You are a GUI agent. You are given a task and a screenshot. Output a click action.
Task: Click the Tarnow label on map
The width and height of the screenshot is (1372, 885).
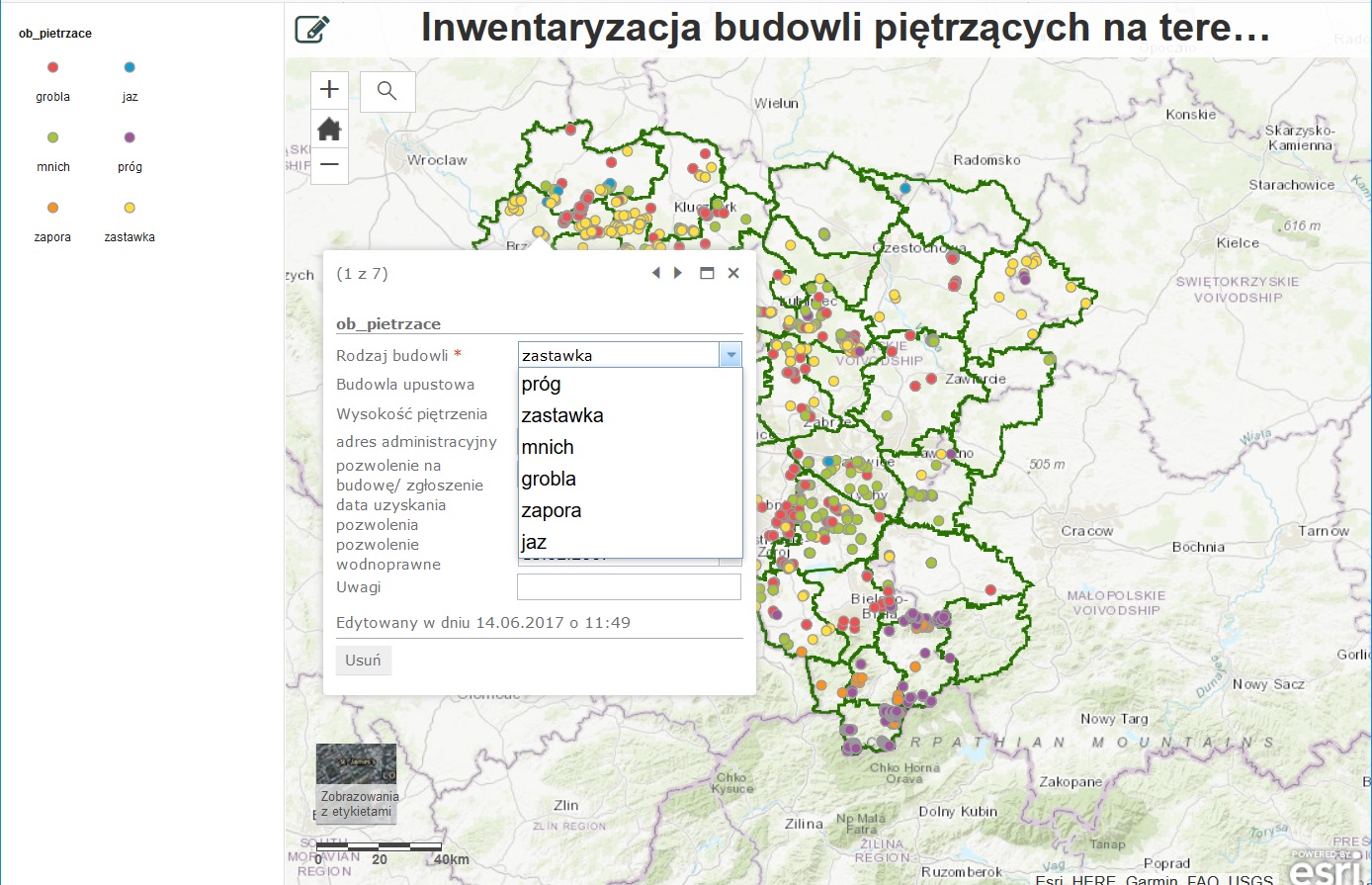(1324, 531)
